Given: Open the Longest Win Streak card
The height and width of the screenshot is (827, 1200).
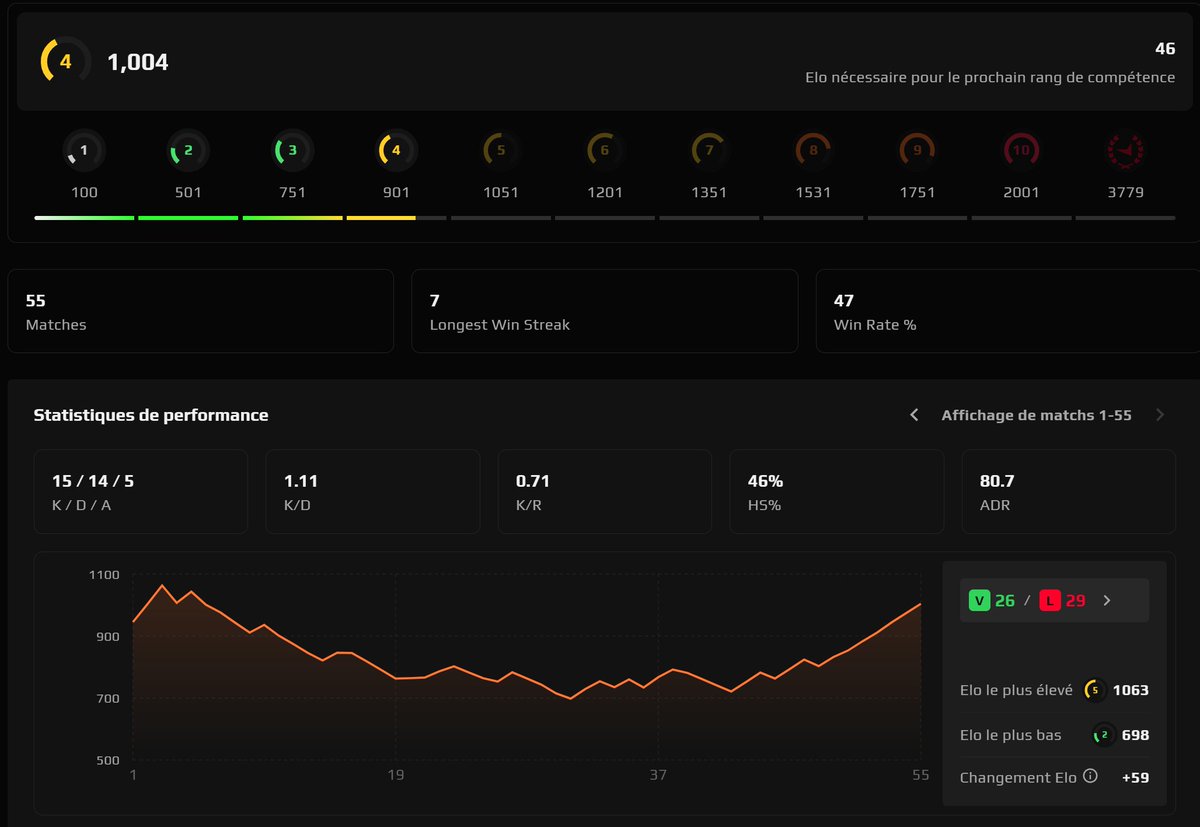Looking at the screenshot, I should [605, 311].
